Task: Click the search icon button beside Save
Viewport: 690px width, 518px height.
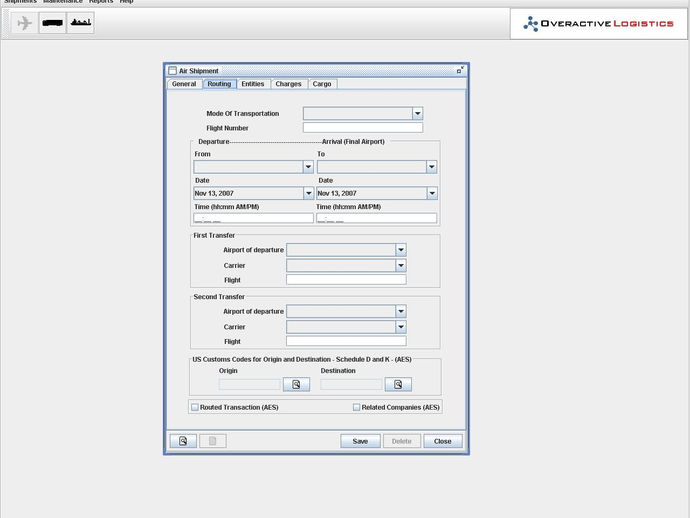Action: [x=183, y=441]
